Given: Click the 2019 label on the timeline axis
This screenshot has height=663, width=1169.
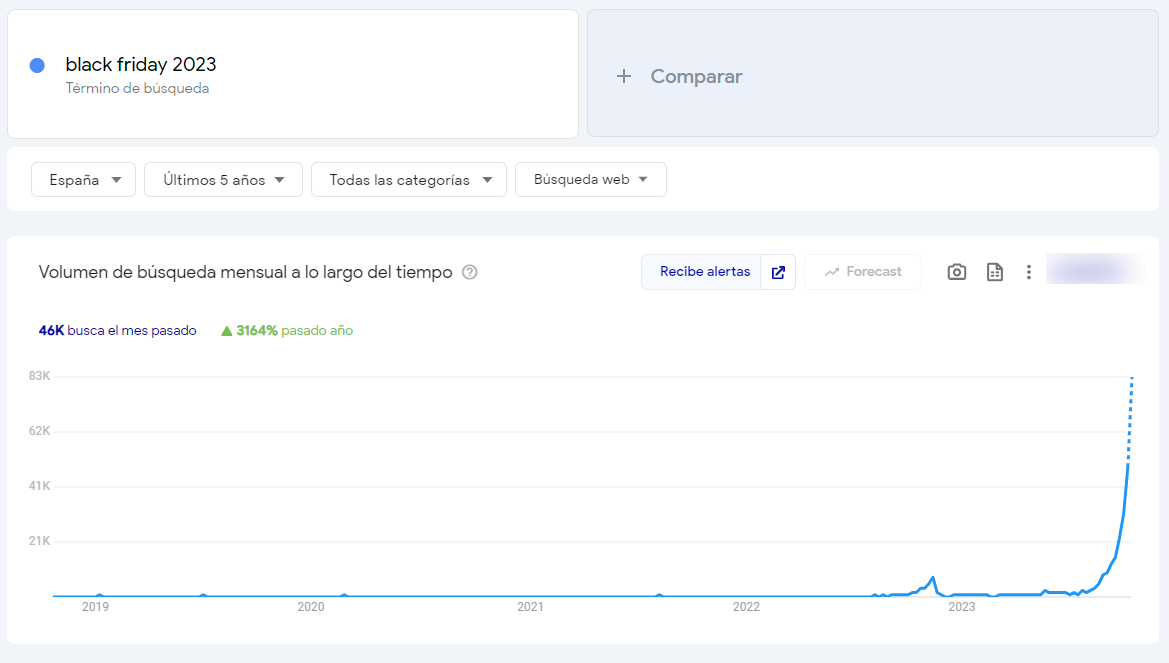Looking at the screenshot, I should (95, 606).
